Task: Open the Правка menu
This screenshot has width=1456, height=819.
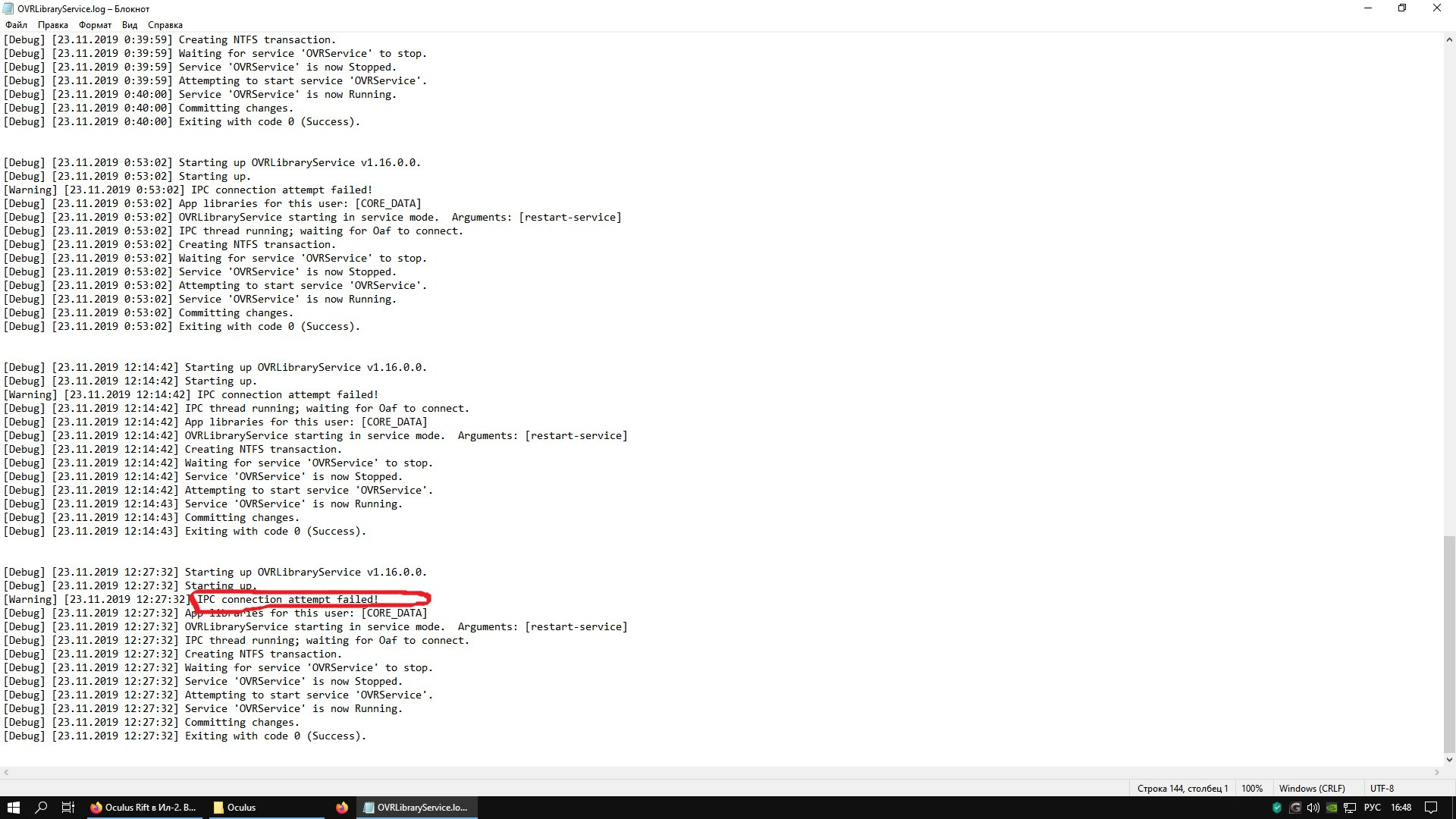Action: (52, 25)
